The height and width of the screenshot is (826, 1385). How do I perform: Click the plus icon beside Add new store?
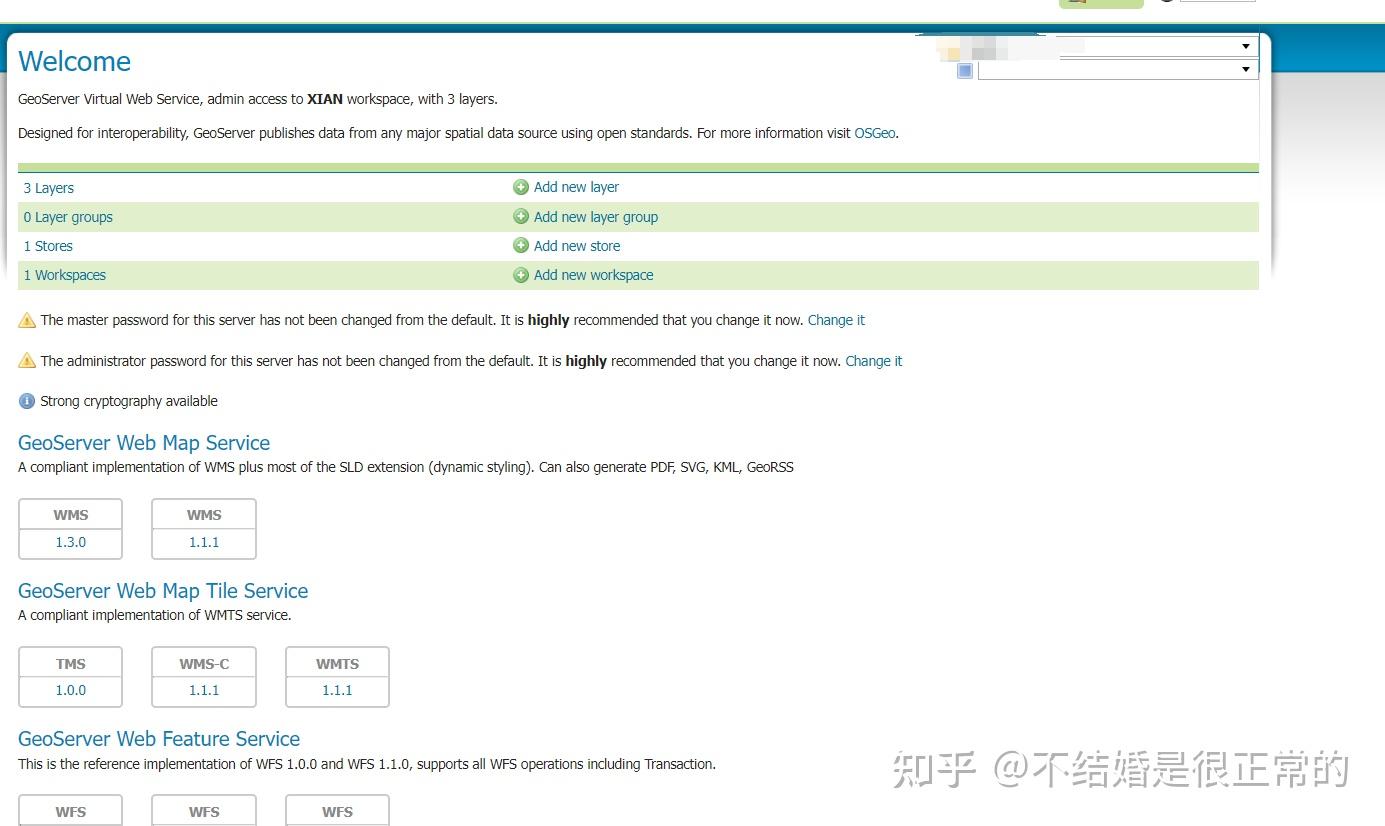(520, 245)
